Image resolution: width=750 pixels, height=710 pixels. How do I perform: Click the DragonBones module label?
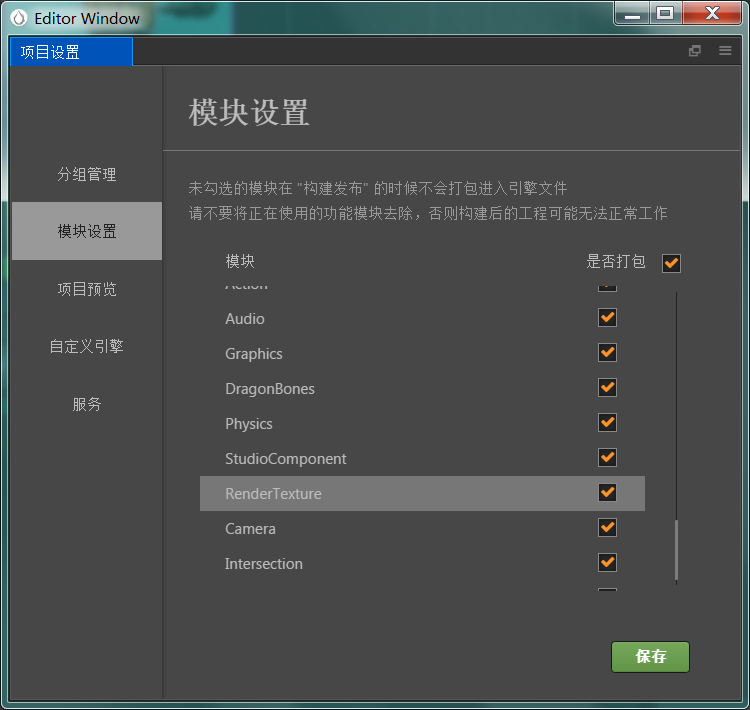click(270, 388)
